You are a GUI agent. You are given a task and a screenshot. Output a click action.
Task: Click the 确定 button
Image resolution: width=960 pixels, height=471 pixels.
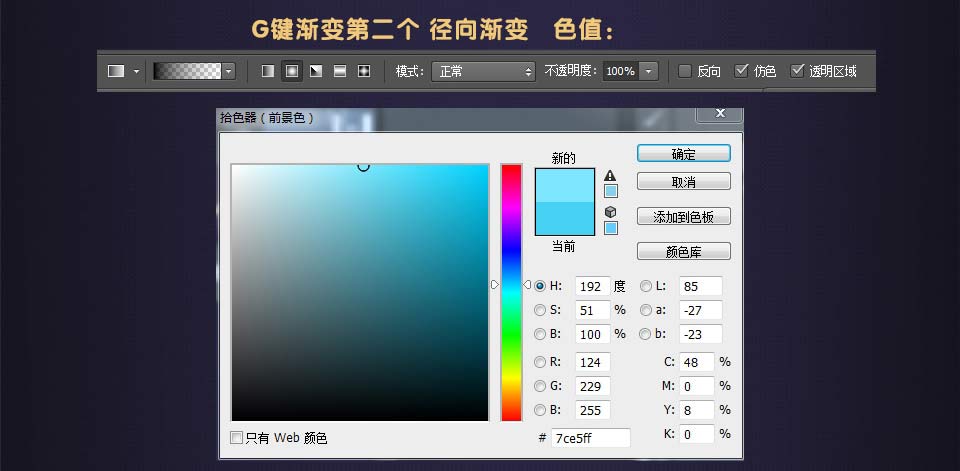[x=683, y=154]
